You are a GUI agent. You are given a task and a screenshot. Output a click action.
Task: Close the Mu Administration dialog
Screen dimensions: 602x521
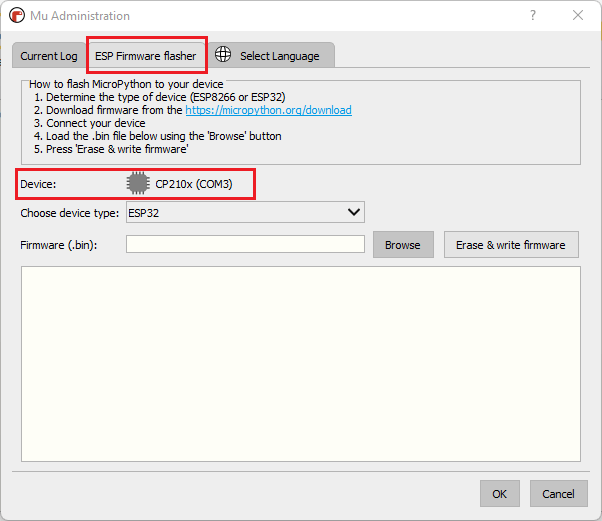577,16
